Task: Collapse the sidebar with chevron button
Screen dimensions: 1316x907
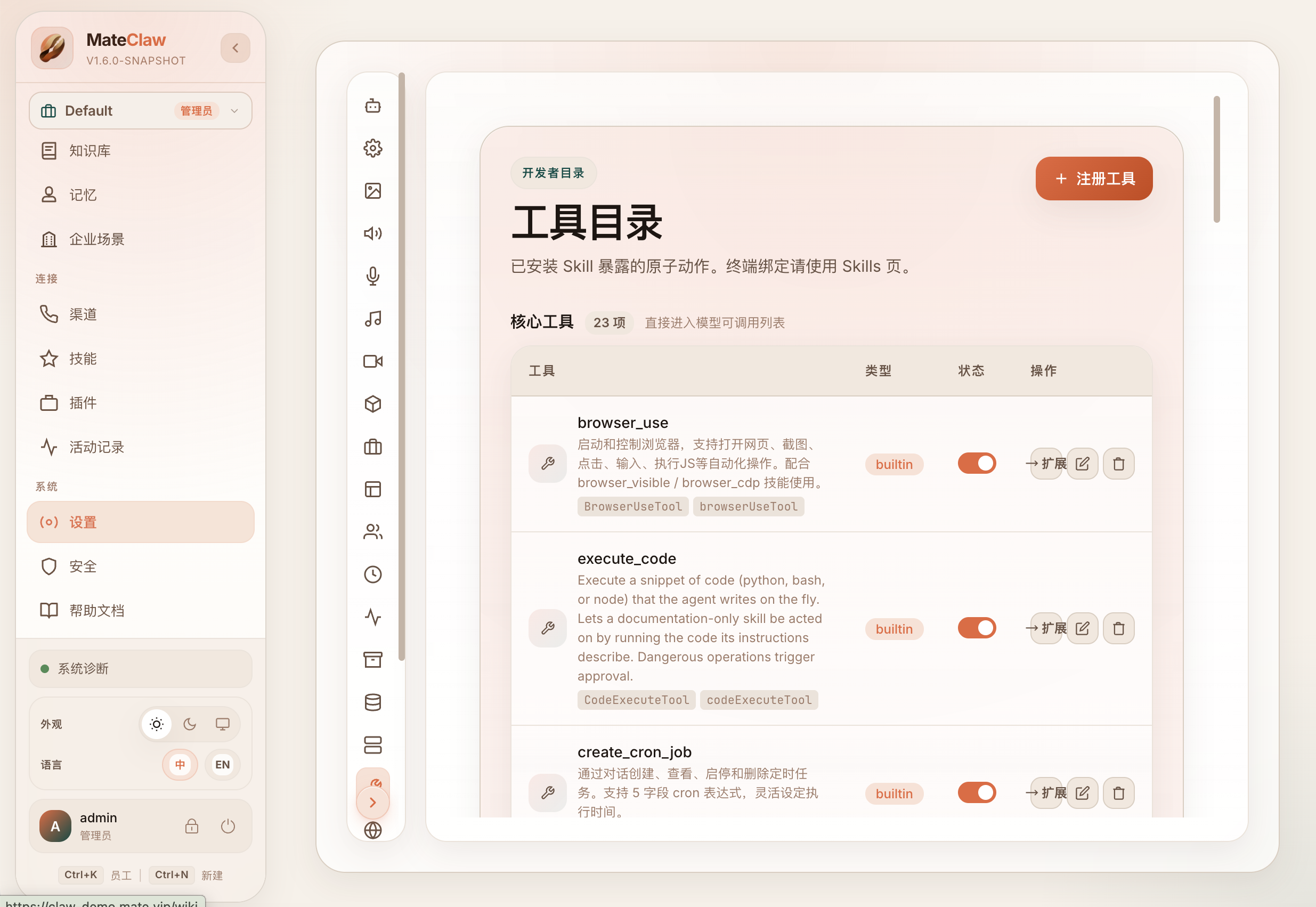Action: [235, 48]
